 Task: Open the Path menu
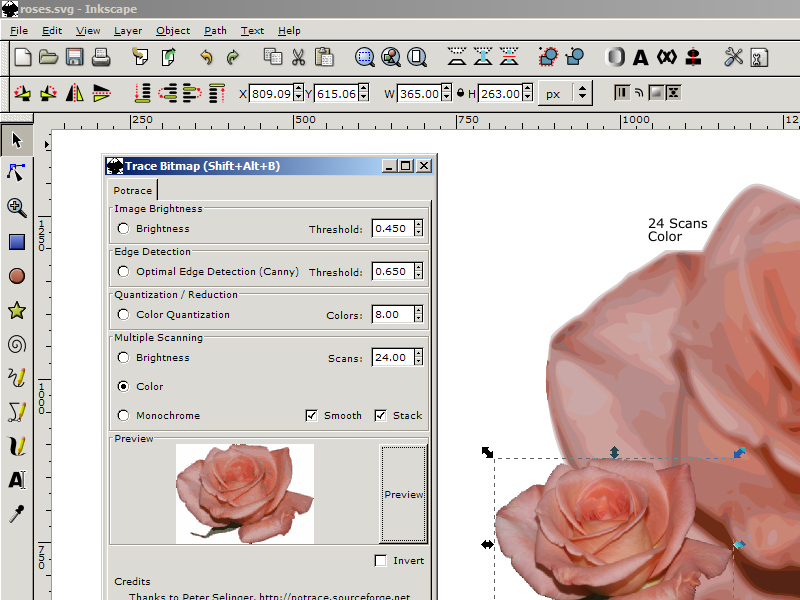(215, 31)
